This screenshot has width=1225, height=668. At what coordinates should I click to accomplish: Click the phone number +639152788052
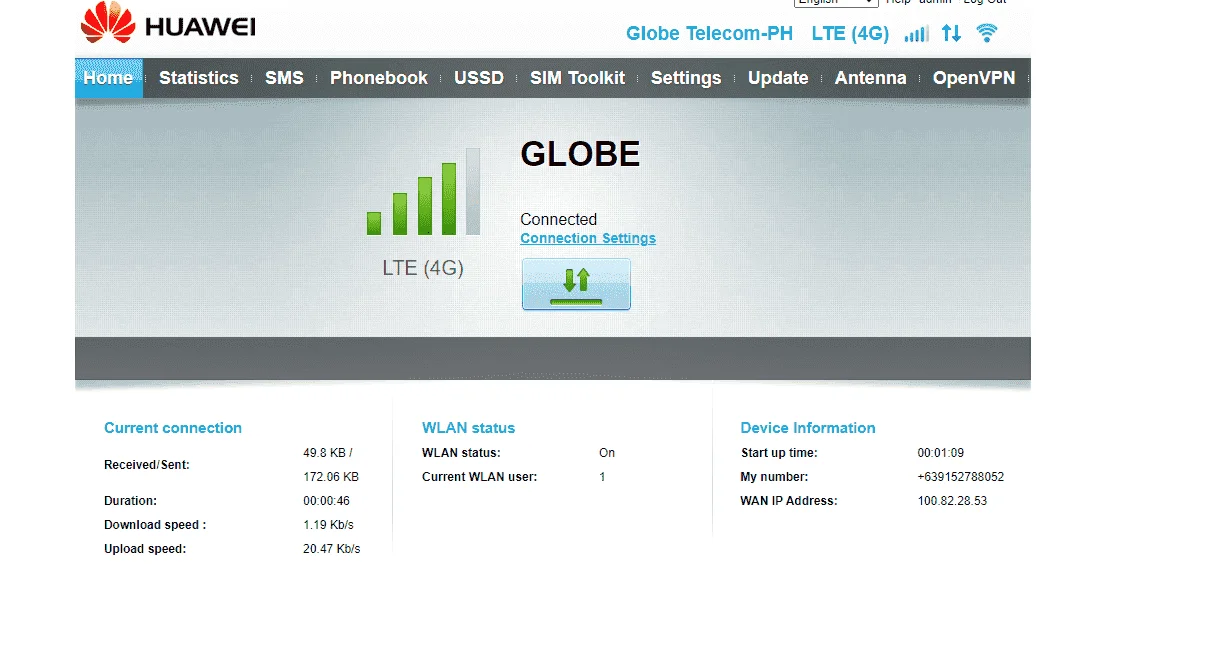961,477
